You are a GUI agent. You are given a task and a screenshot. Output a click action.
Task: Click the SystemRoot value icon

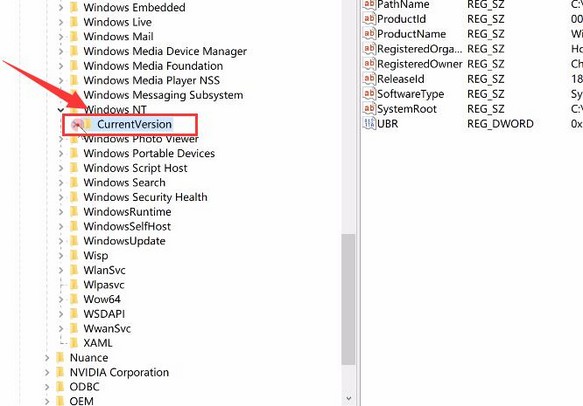369,109
